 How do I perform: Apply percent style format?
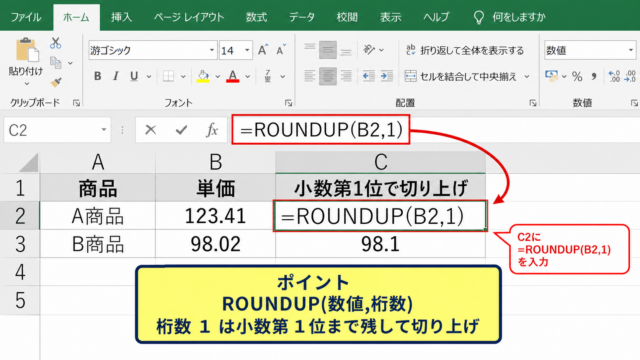(577, 76)
